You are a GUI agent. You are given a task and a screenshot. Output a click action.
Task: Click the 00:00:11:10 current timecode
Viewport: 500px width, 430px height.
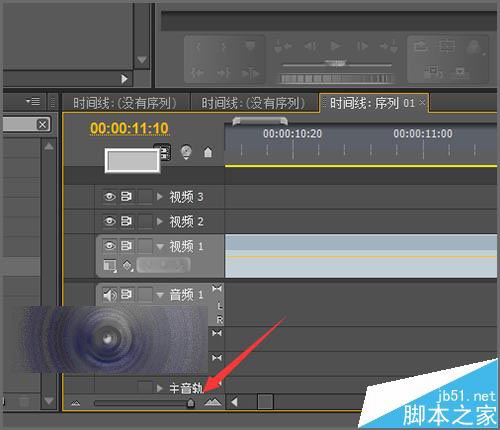click(x=129, y=128)
